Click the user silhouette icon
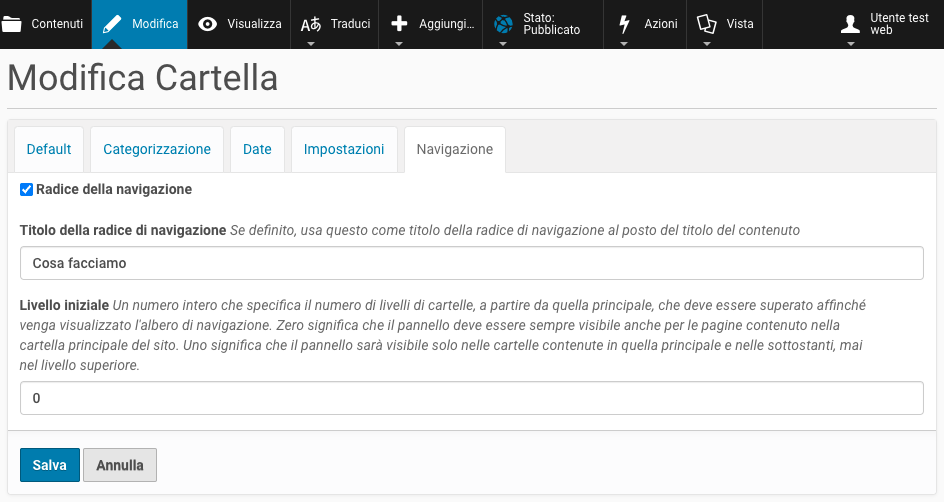Viewport: 944px width, 502px height. pyautogui.click(x=851, y=24)
